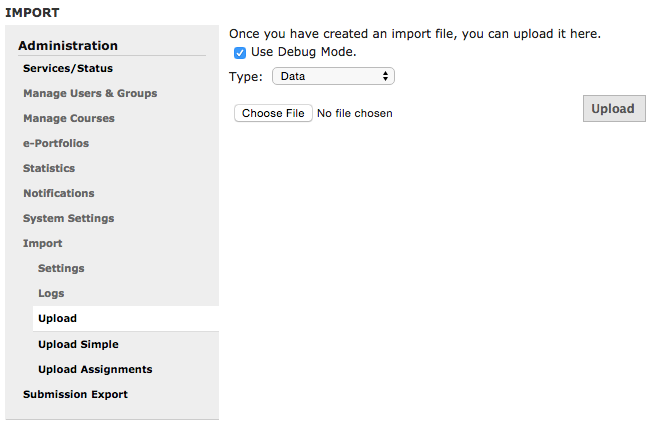Open Submission Export
Viewport: 652px width, 426px height.
coord(75,394)
